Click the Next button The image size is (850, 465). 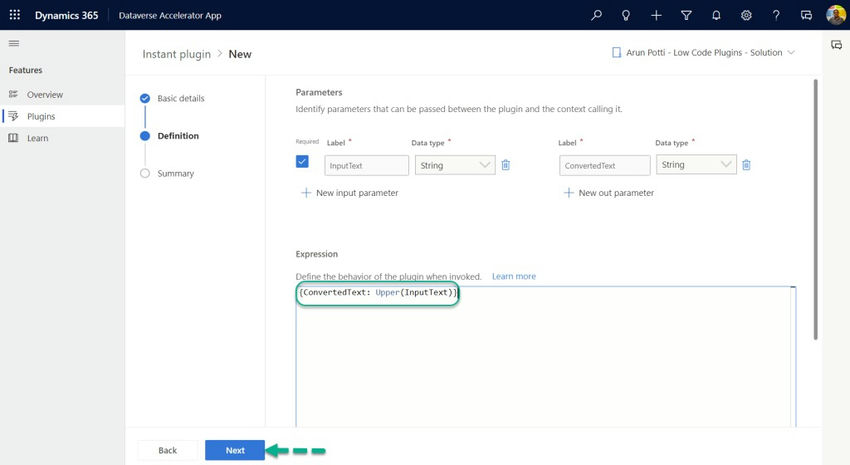point(235,450)
